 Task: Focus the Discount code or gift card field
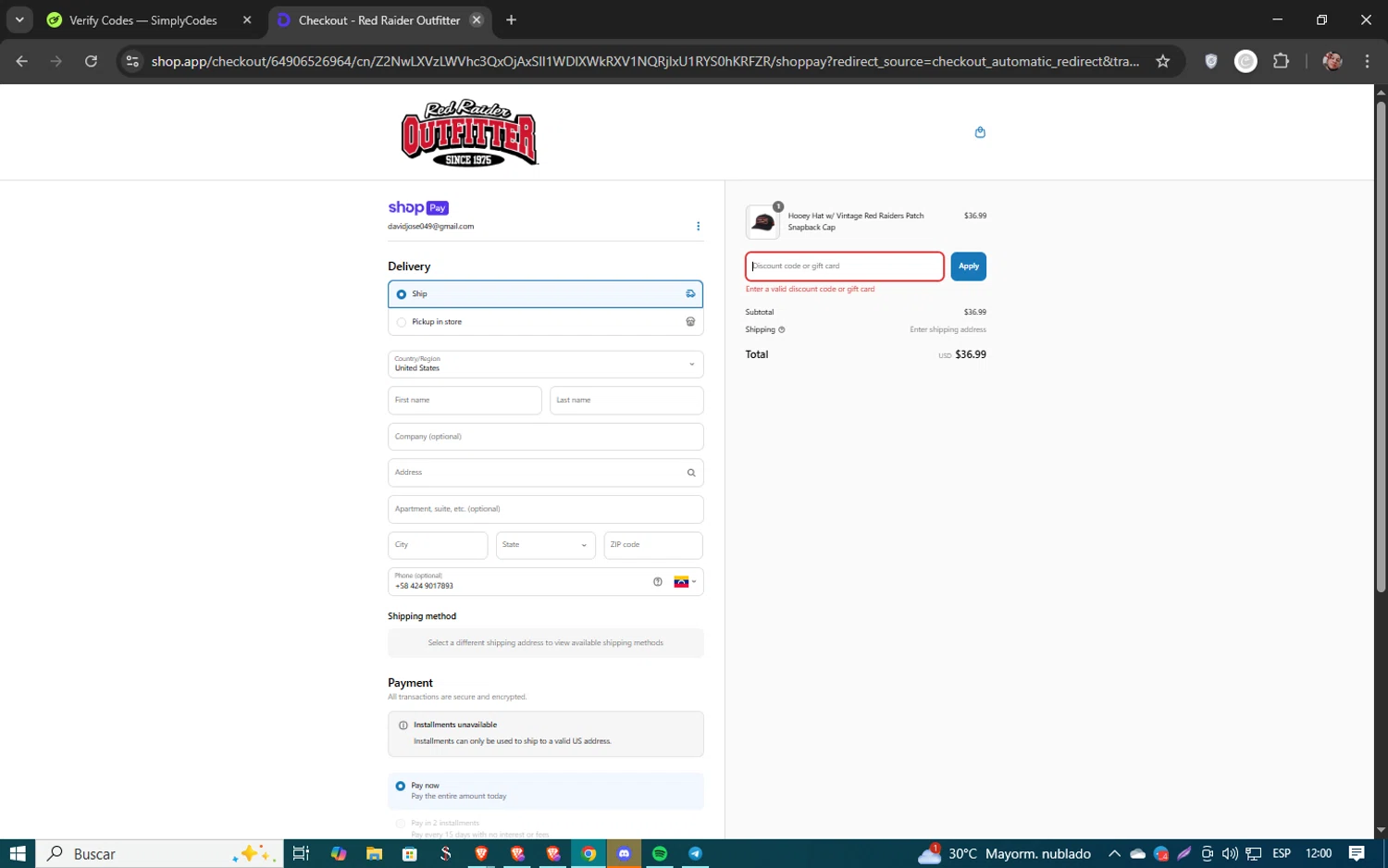click(845, 267)
